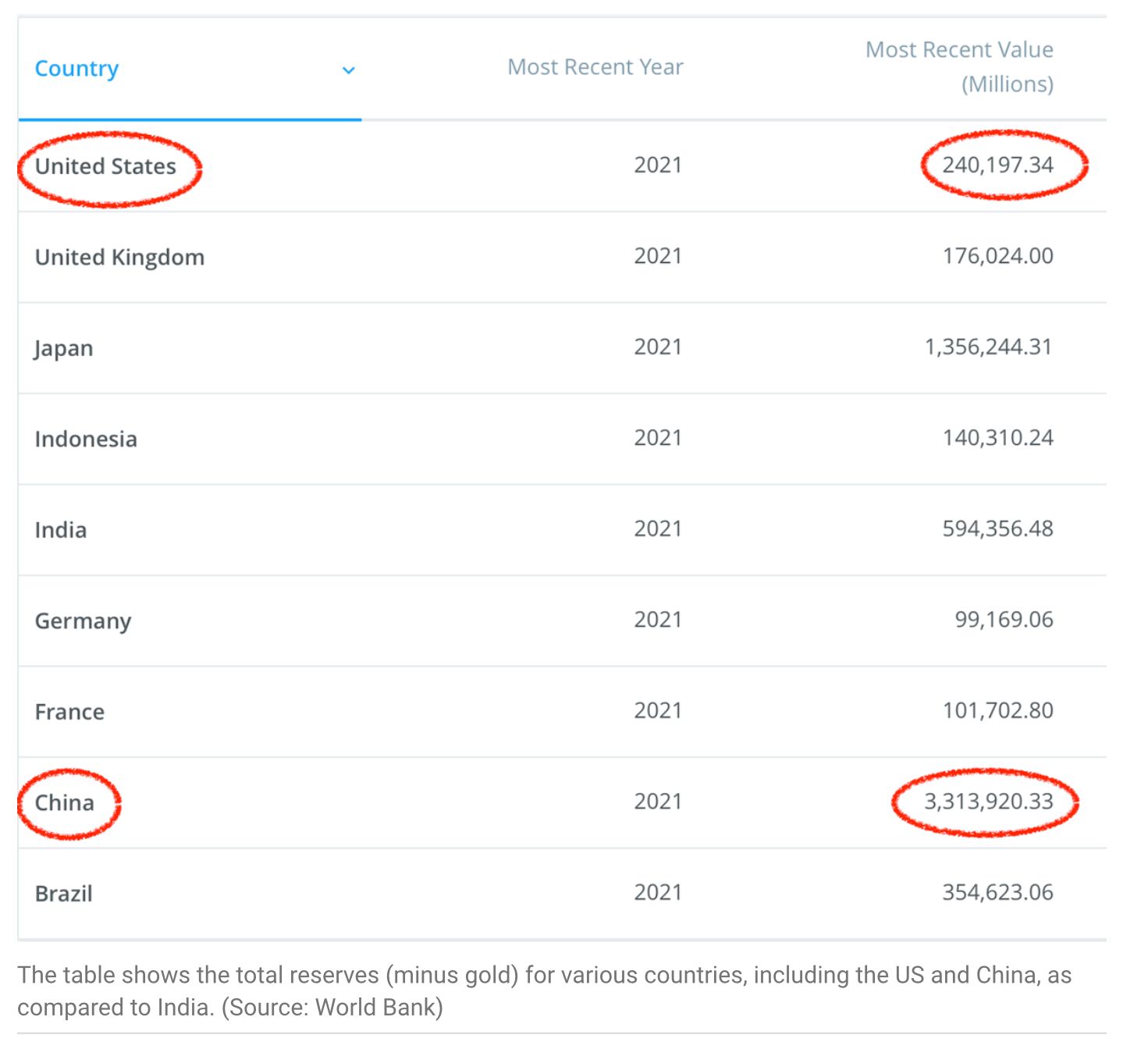Screen dimensions: 1148x1049
Task: Select India's value 594,356.48
Action: (x=997, y=528)
